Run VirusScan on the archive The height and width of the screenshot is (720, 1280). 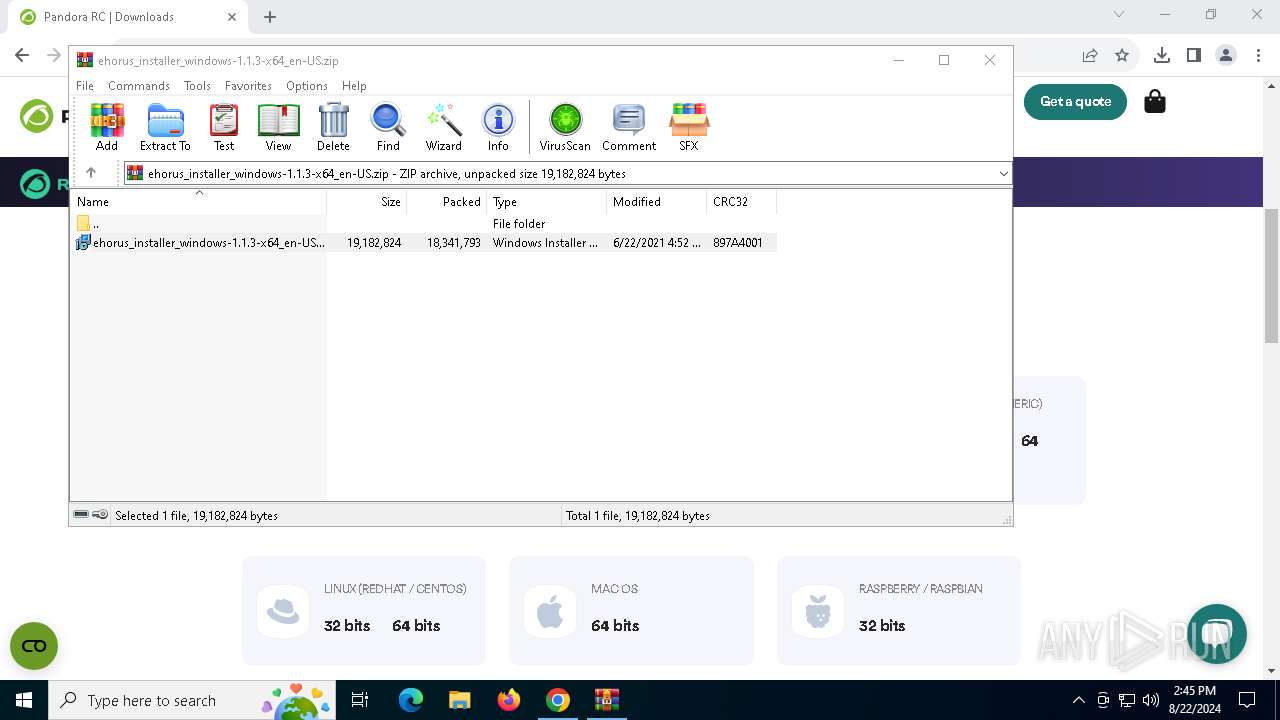pos(565,127)
